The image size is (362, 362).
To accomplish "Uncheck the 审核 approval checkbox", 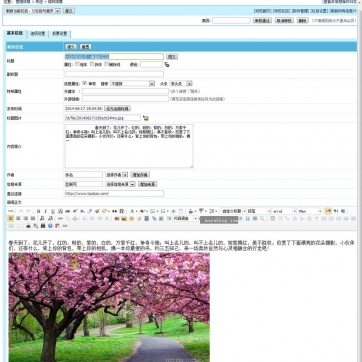I will 85,83.
